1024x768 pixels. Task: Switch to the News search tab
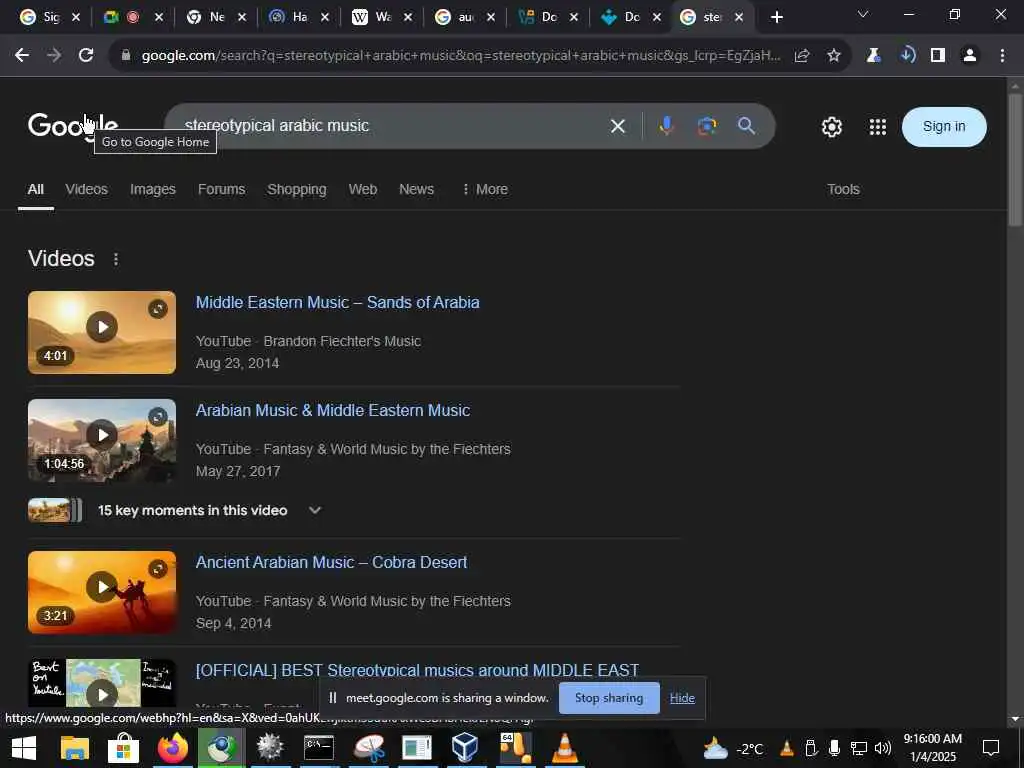[x=416, y=189]
